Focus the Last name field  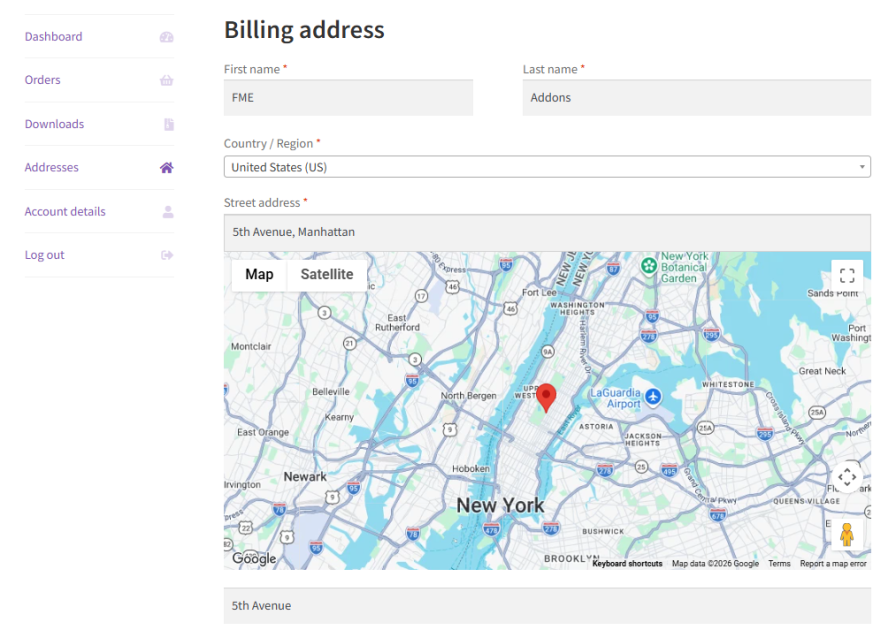click(x=697, y=98)
